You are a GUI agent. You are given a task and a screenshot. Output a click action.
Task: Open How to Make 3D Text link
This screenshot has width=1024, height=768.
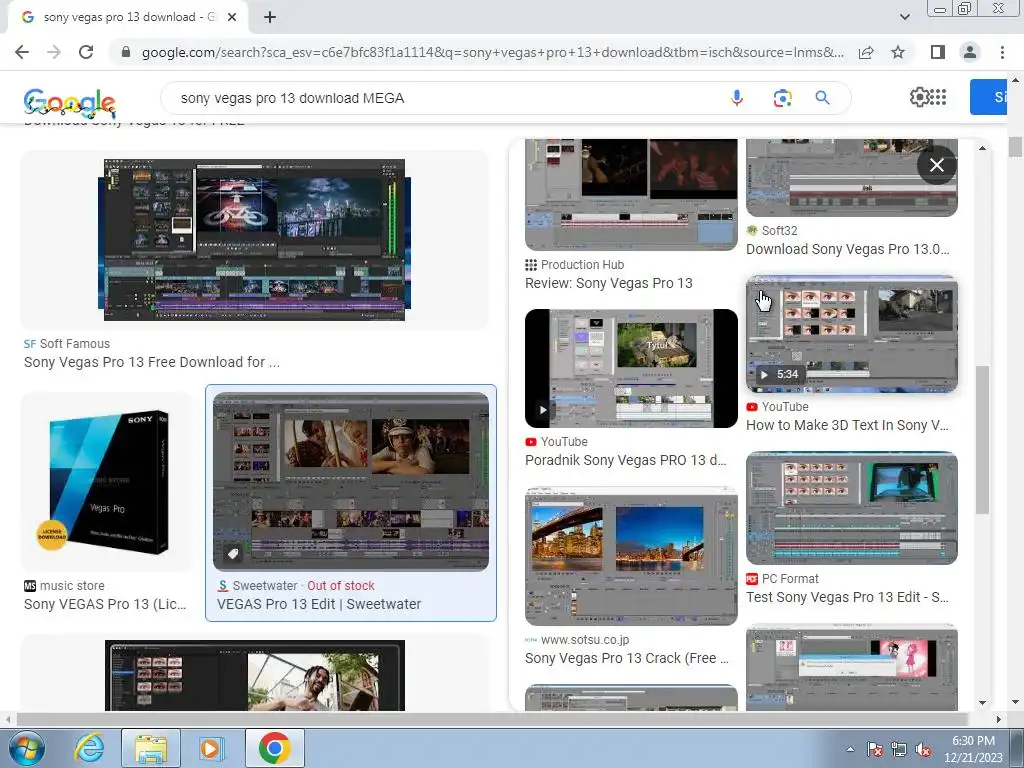point(847,425)
